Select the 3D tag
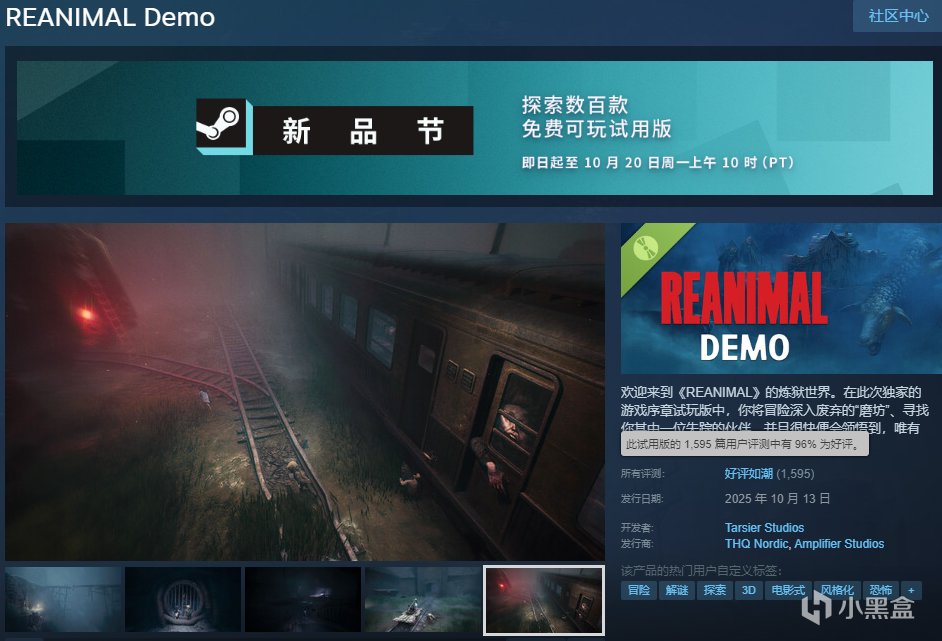Image resolution: width=942 pixels, height=641 pixels. coord(749,590)
